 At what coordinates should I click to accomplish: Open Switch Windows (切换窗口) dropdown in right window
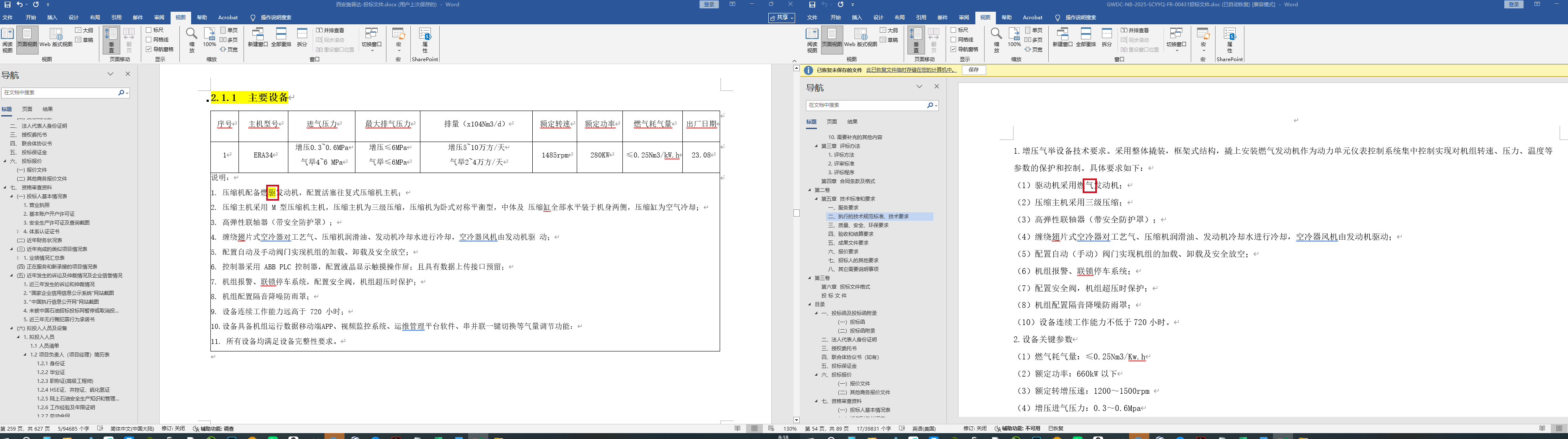(1176, 40)
